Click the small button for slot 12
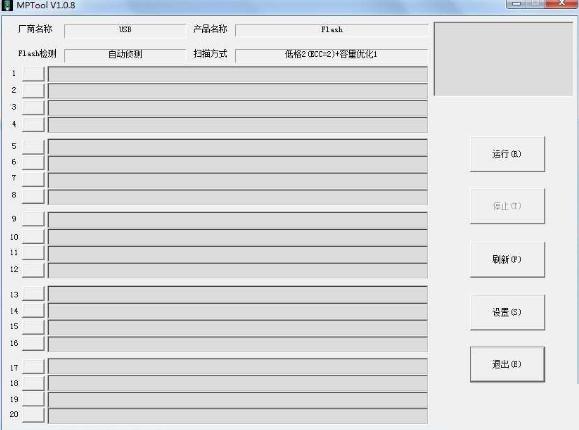This screenshot has width=579, height=430. (x=33, y=270)
